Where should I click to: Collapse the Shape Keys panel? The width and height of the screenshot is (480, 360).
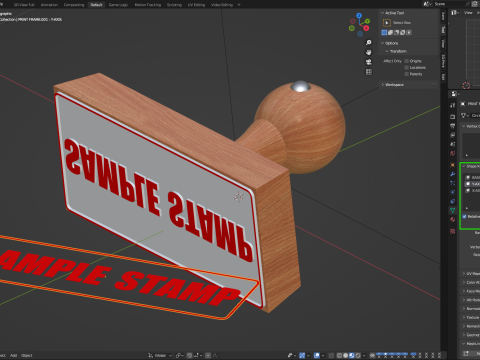click(464, 166)
